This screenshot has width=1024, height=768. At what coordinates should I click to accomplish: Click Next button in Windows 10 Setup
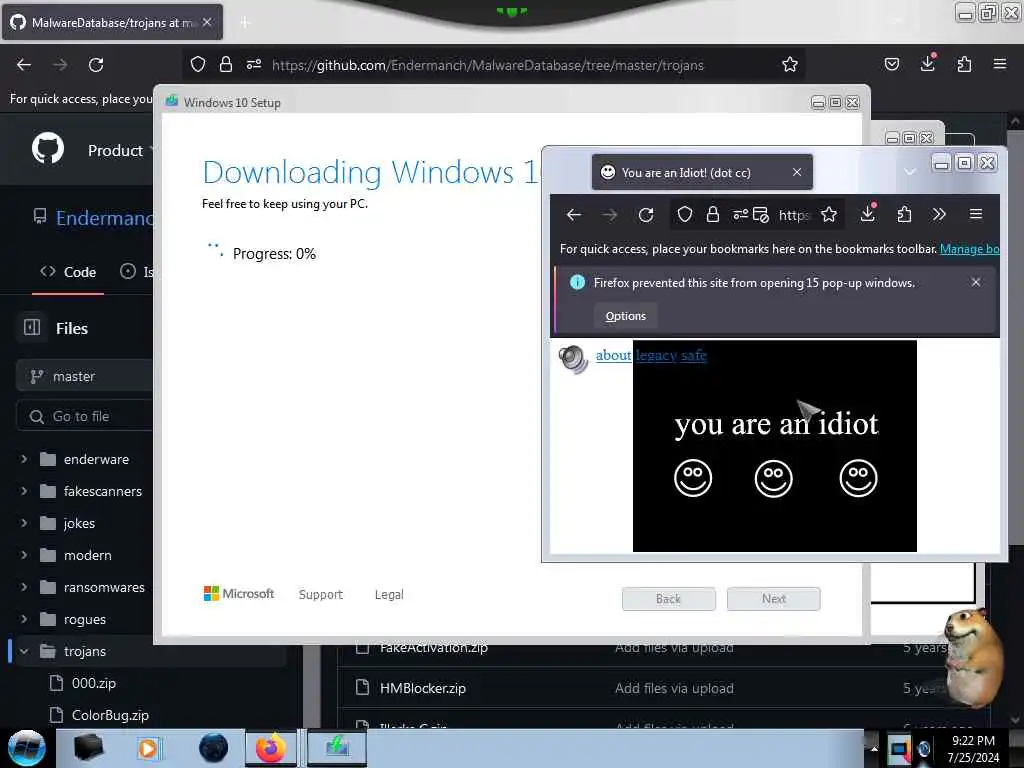(774, 599)
